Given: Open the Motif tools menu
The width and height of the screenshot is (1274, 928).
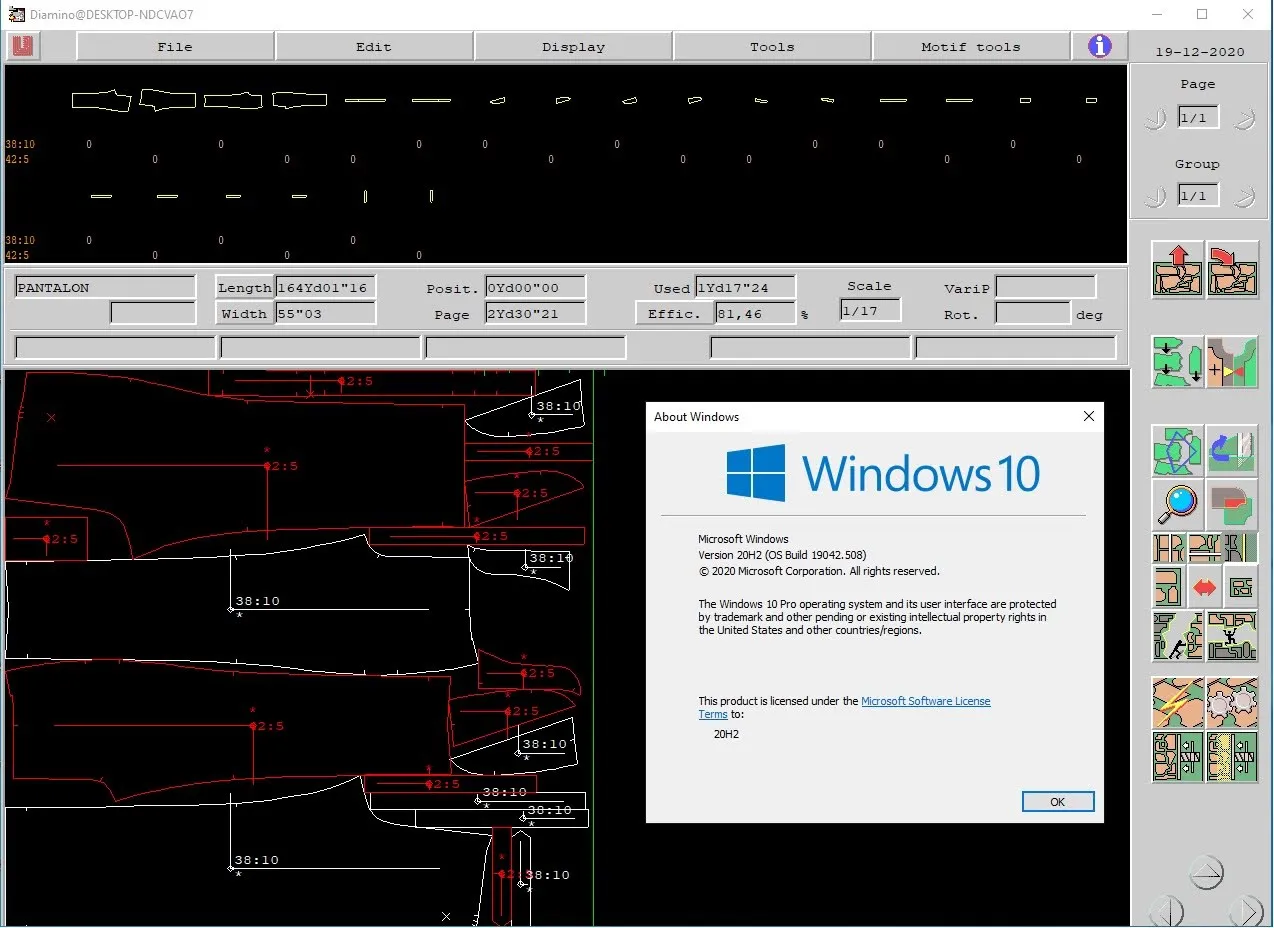Looking at the screenshot, I should 970,47.
